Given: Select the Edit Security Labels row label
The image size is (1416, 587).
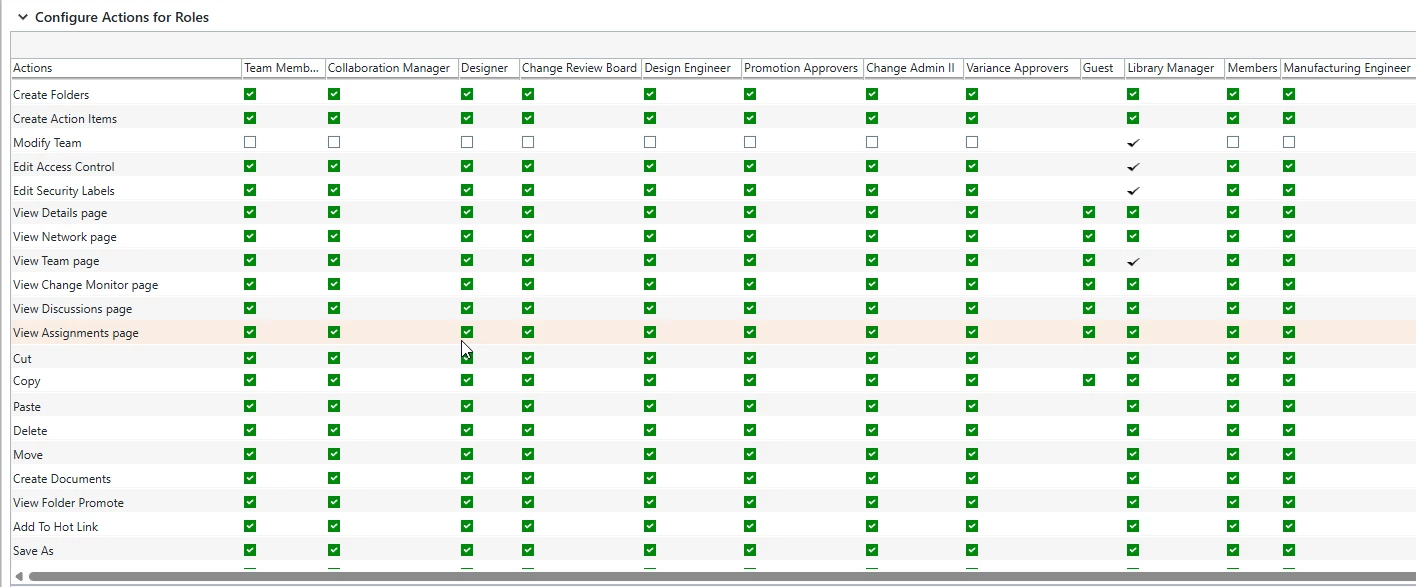Looking at the screenshot, I should [64, 191].
